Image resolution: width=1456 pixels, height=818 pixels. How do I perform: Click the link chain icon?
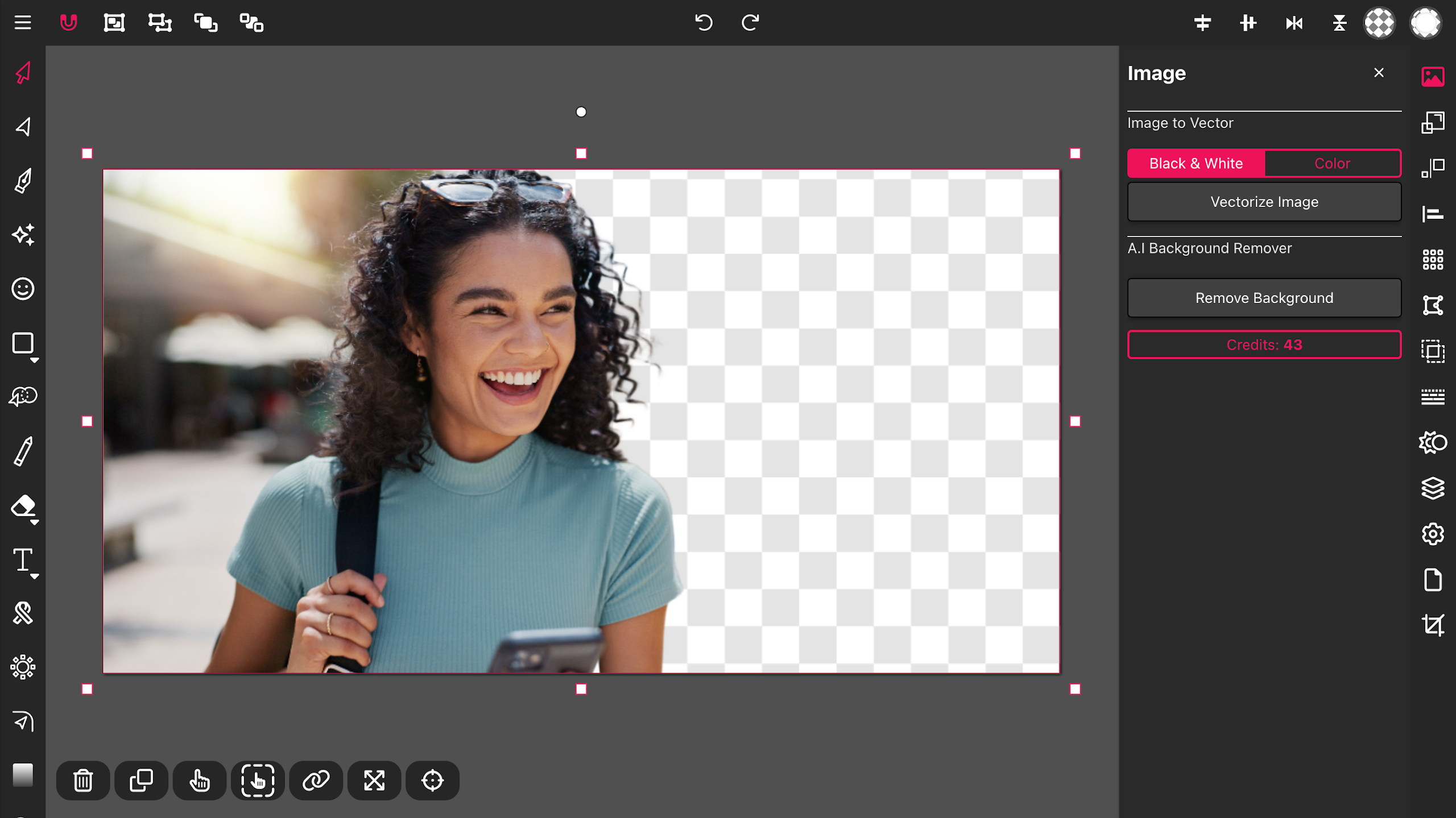pos(316,780)
